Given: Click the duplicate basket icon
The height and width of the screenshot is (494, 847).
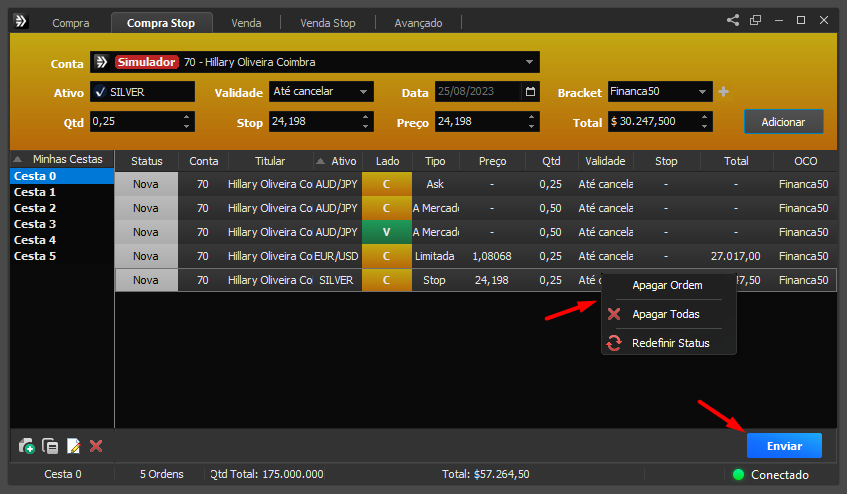Looking at the screenshot, I should [x=50, y=446].
